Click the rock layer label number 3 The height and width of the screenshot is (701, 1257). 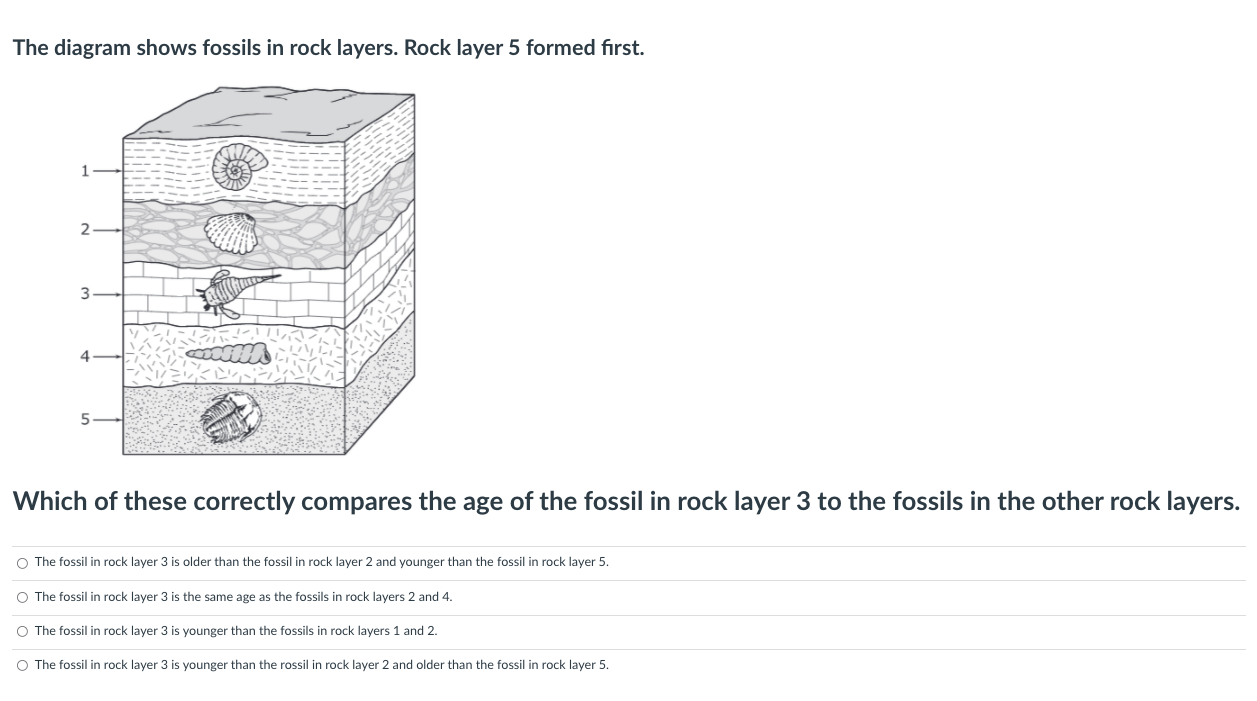point(85,295)
